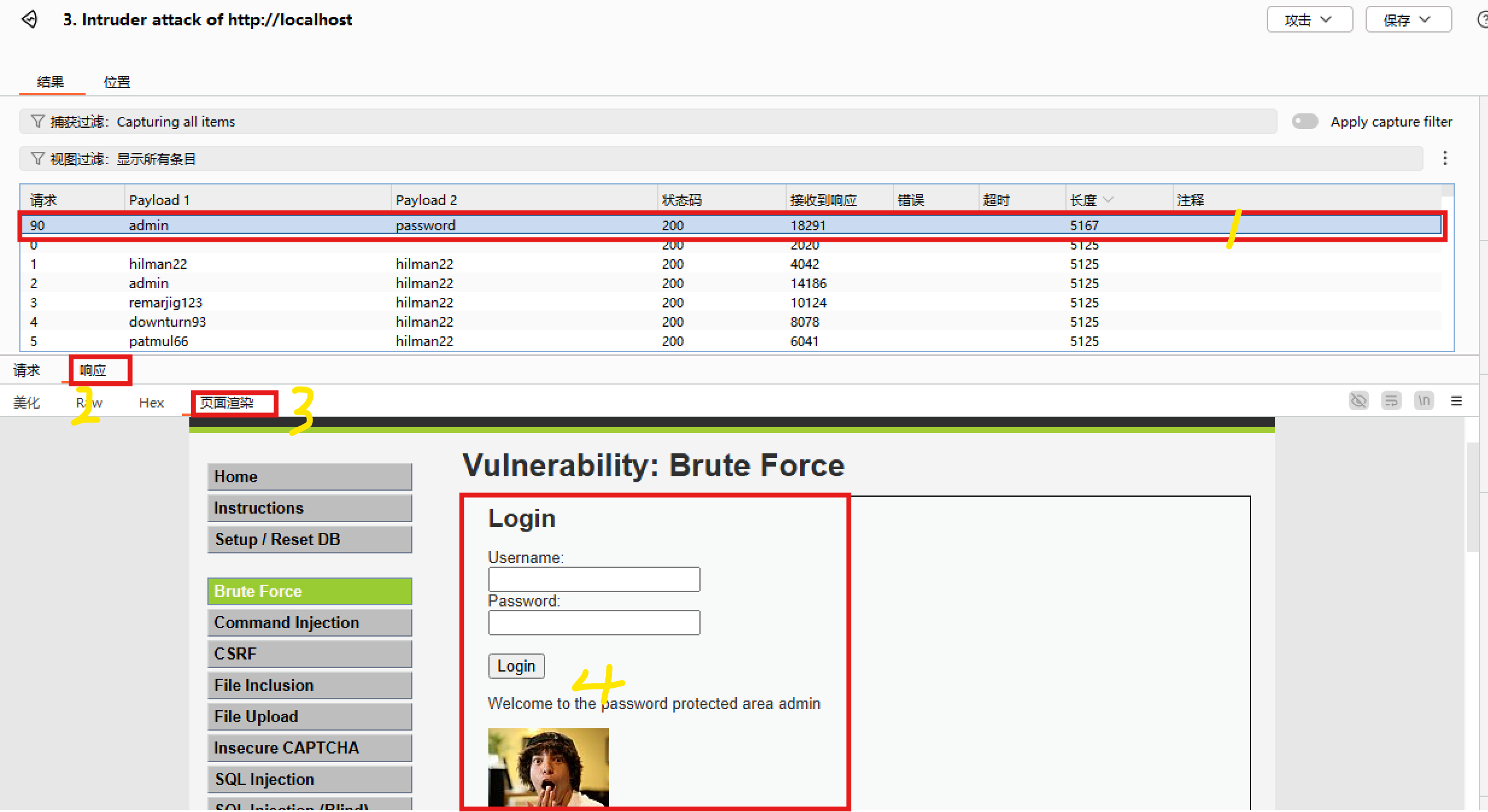
Task: Enable the Apply capture filter switch
Action: [1305, 121]
